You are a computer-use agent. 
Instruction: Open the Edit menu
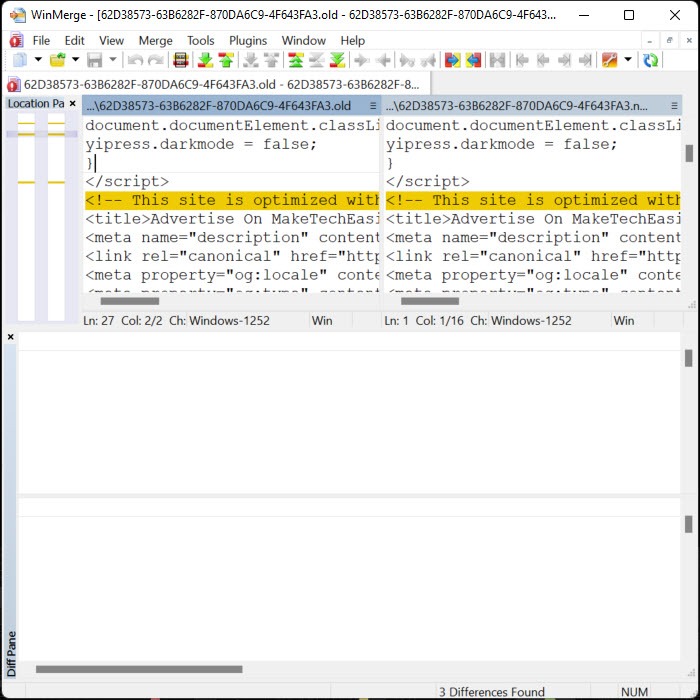74,41
